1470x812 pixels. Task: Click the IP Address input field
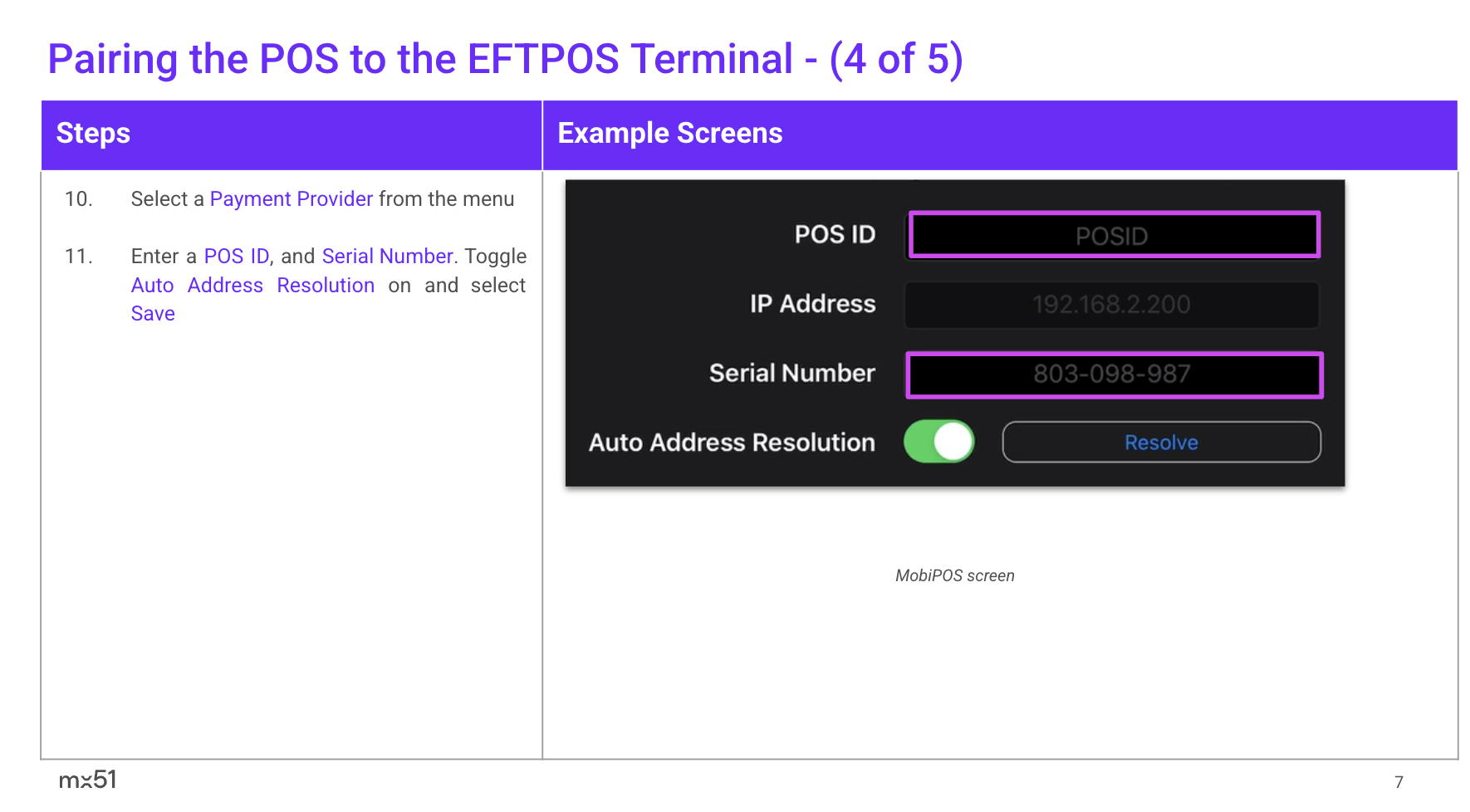pos(1111,305)
